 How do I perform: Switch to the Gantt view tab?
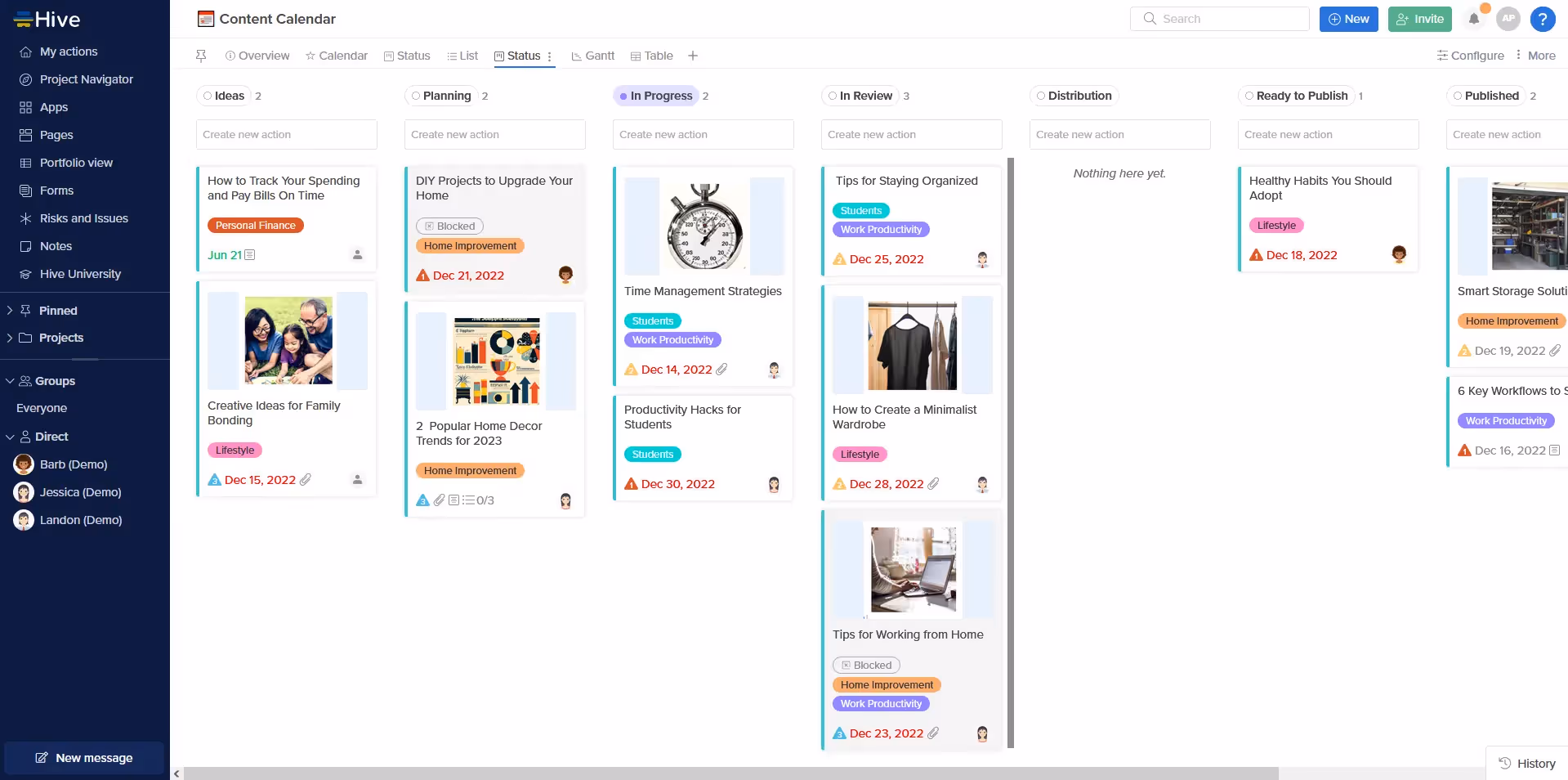point(592,56)
